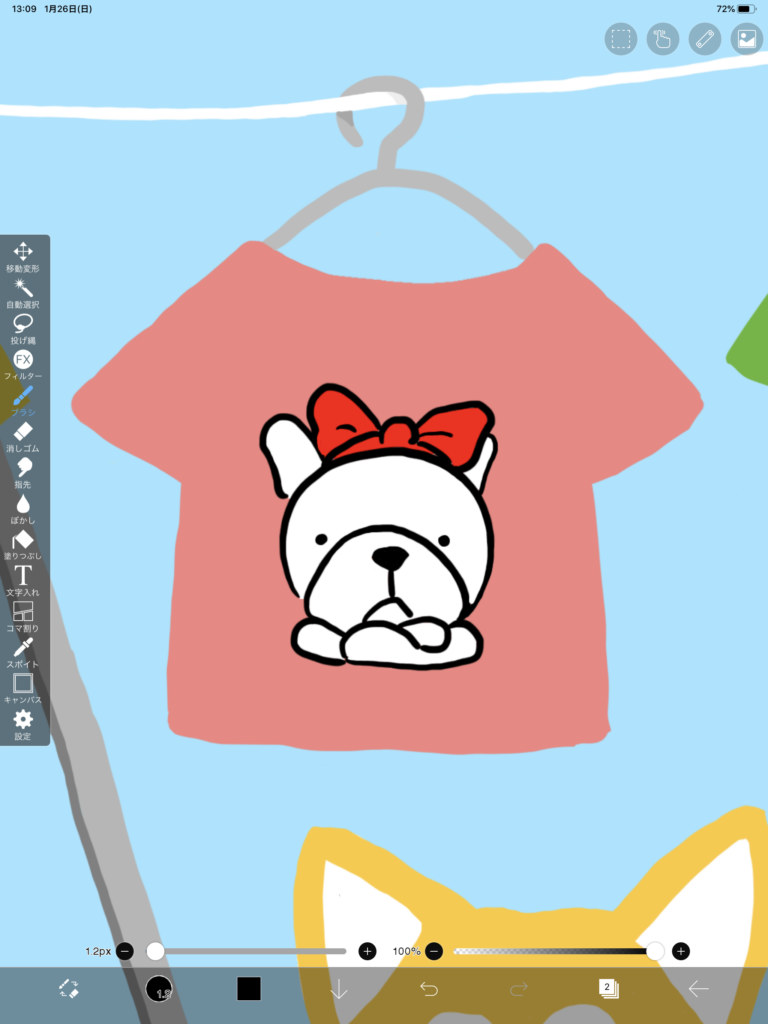
Task: Open the black color swatch picker
Action: [249, 989]
